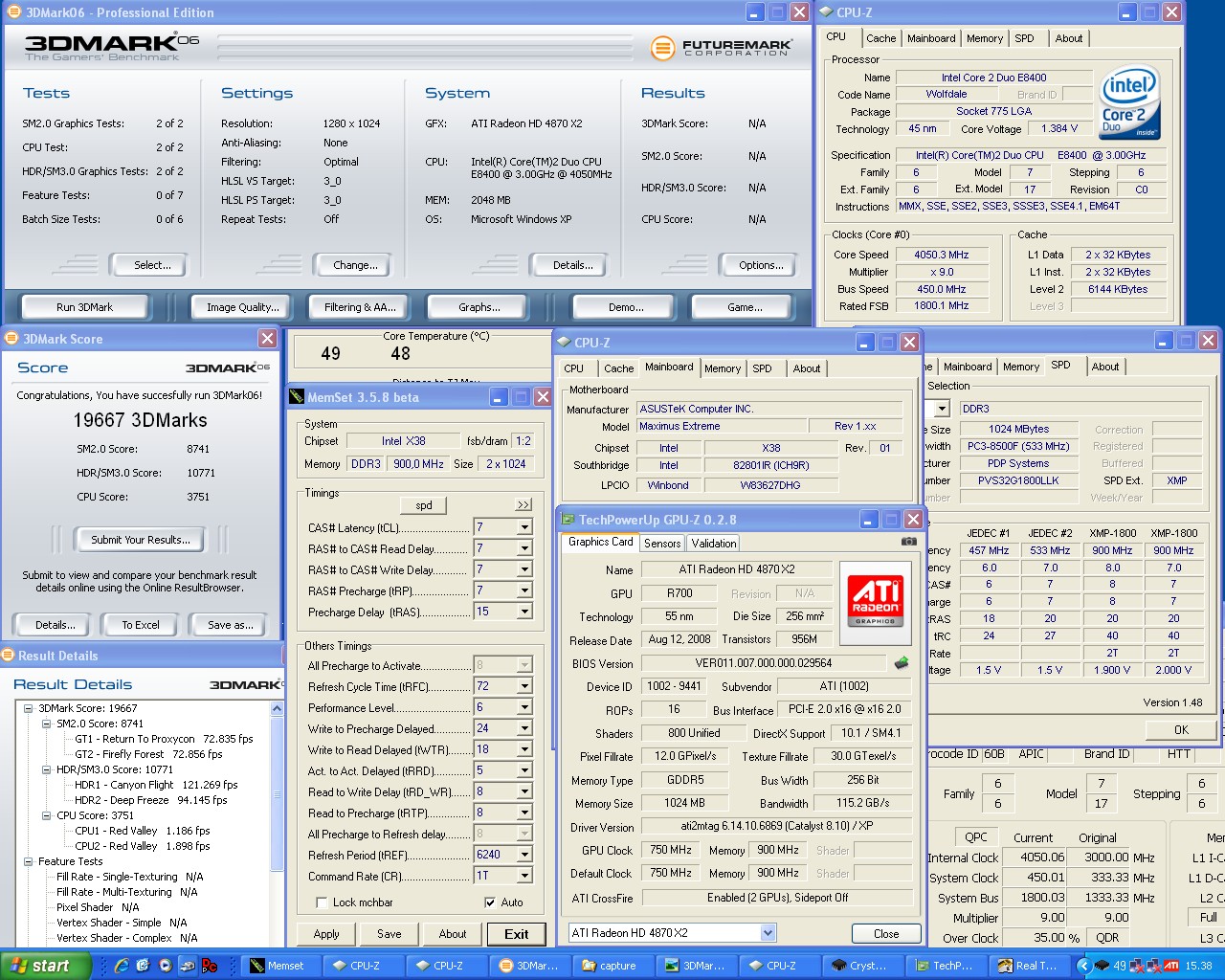Click the Result Details window title icon
This screenshot has width=1225, height=980.
point(8,656)
